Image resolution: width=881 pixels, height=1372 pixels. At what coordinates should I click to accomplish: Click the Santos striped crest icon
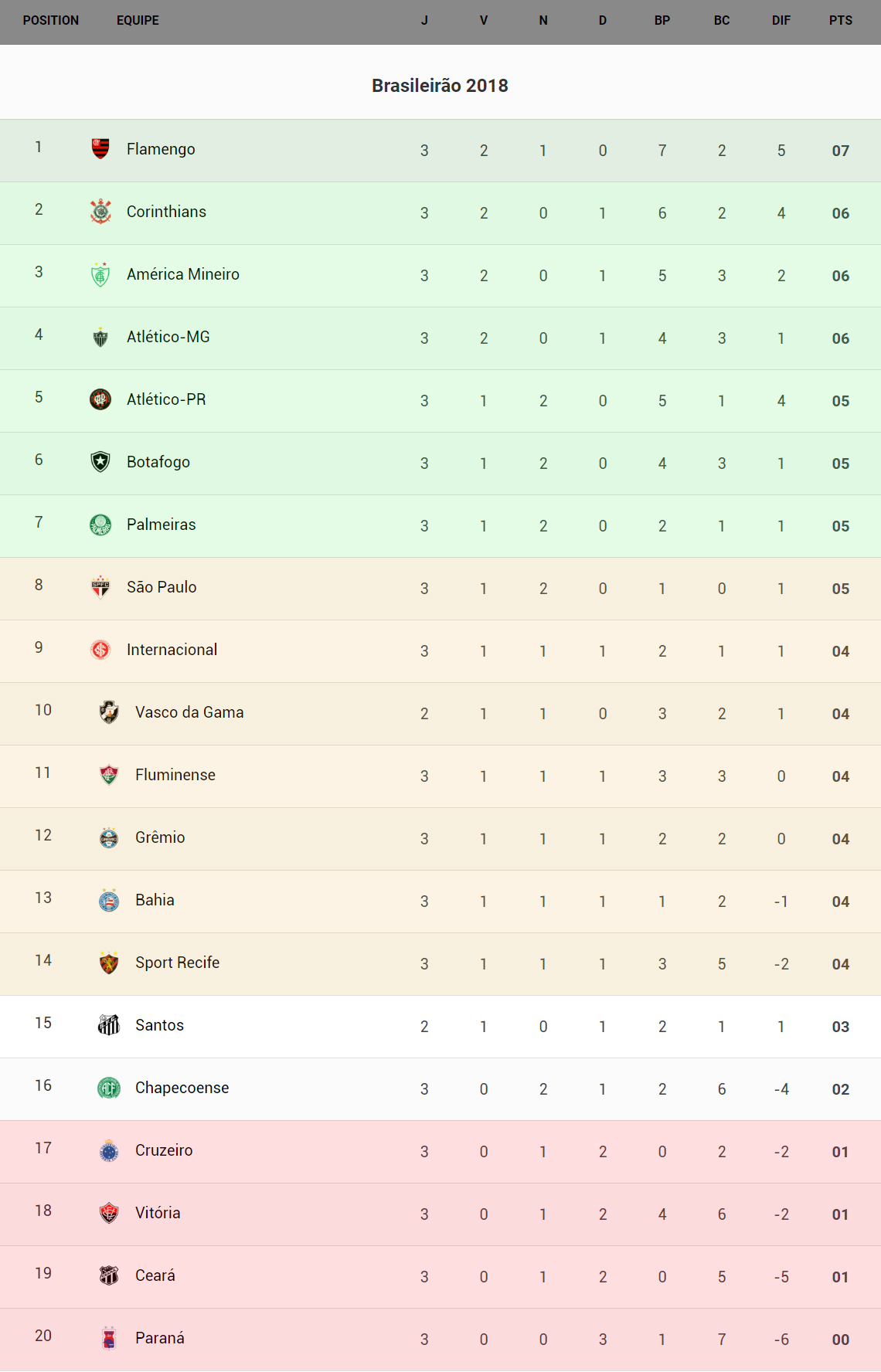pos(109,1025)
